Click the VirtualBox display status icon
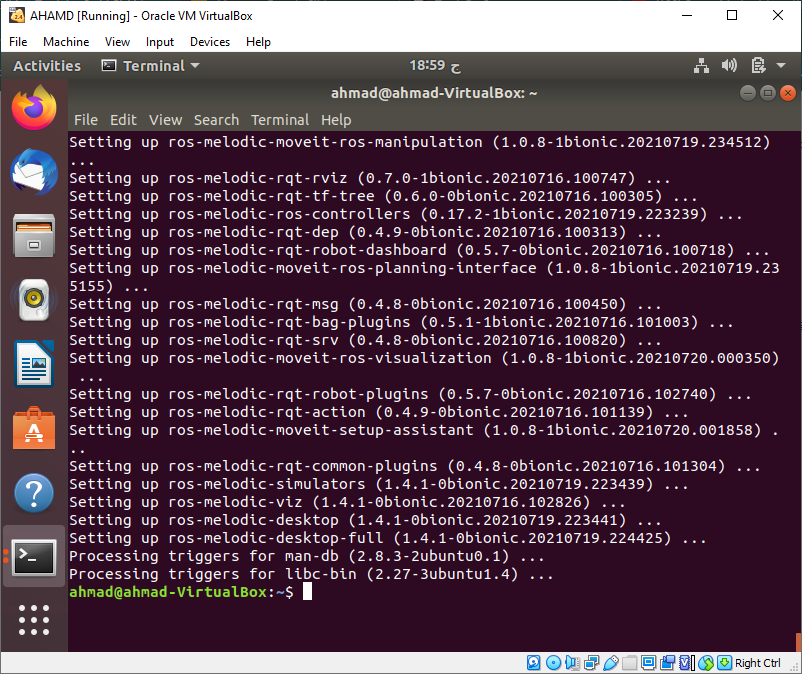Image resolution: width=802 pixels, height=674 pixels. point(649,663)
